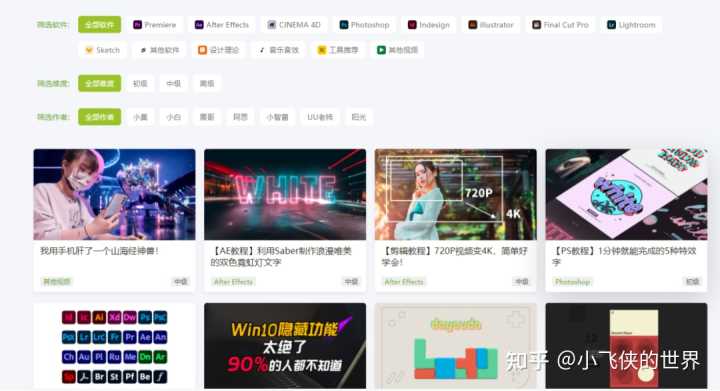Viewport: 720px width, 391px height.
Task: Select the 全部作者 author filter
Action: [100, 117]
